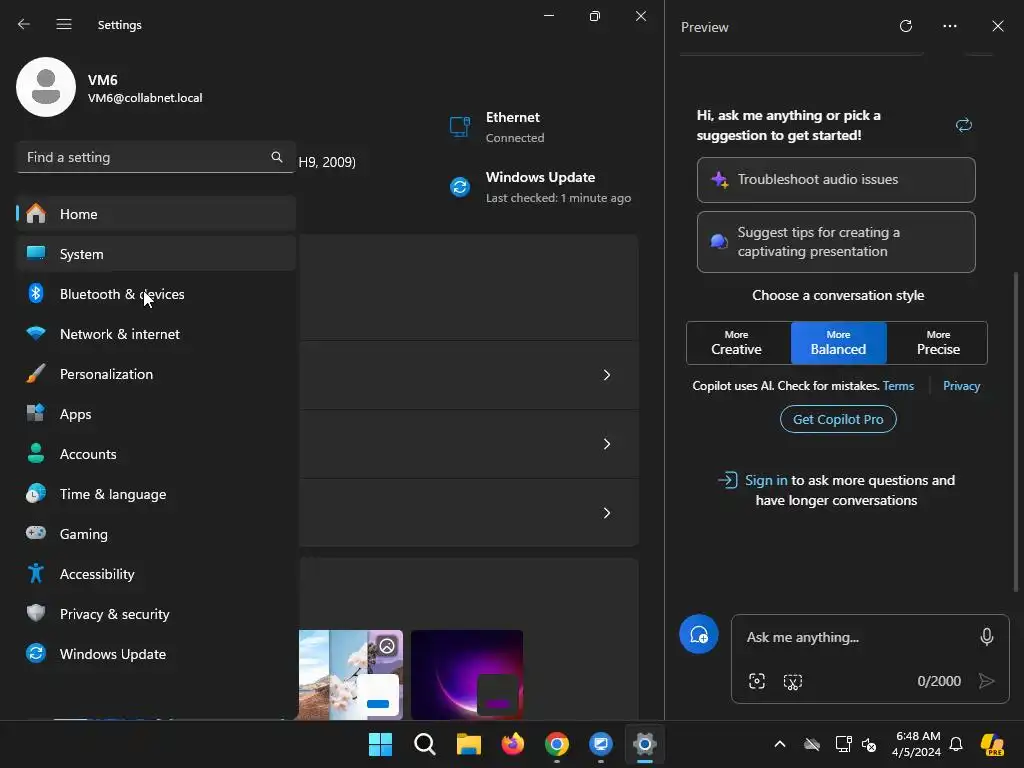1024x768 pixels.
Task: Click the muted volume tray icon
Action: click(x=869, y=744)
